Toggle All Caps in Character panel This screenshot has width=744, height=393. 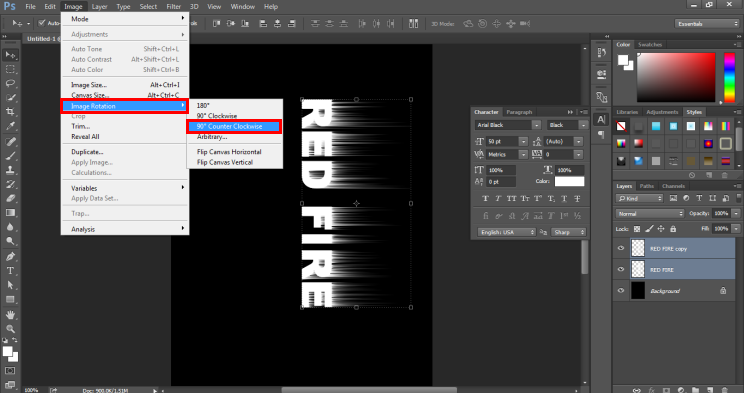512,198
